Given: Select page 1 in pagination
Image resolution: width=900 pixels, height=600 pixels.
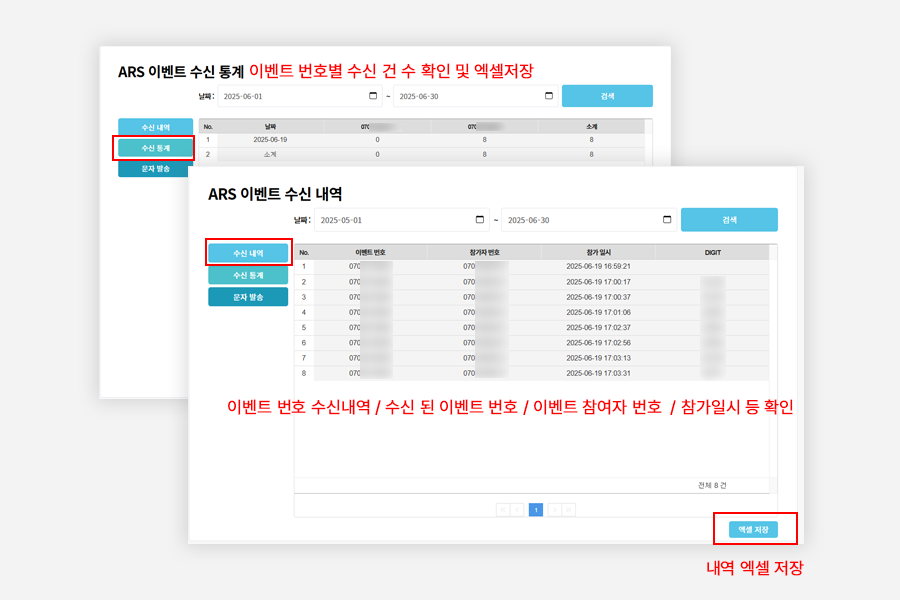Looking at the screenshot, I should [535, 510].
